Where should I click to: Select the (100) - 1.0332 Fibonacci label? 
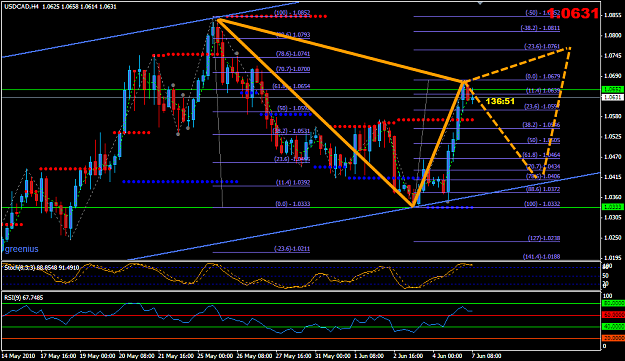[543, 204]
